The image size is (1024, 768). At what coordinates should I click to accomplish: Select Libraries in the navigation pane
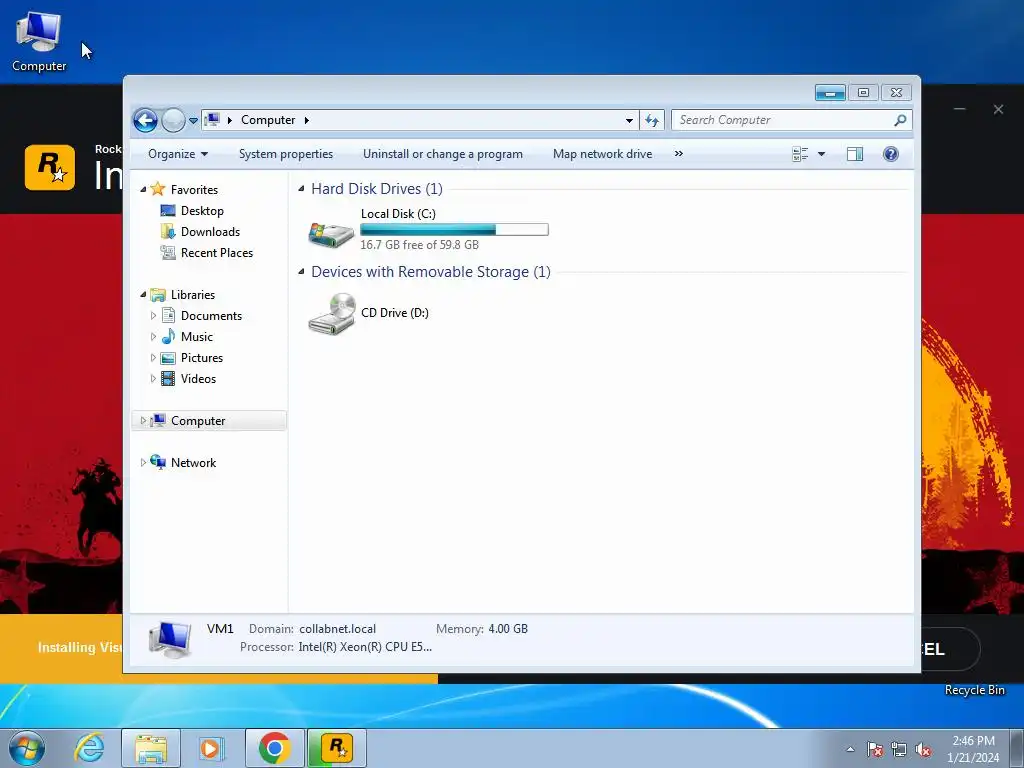pyautogui.click(x=193, y=295)
